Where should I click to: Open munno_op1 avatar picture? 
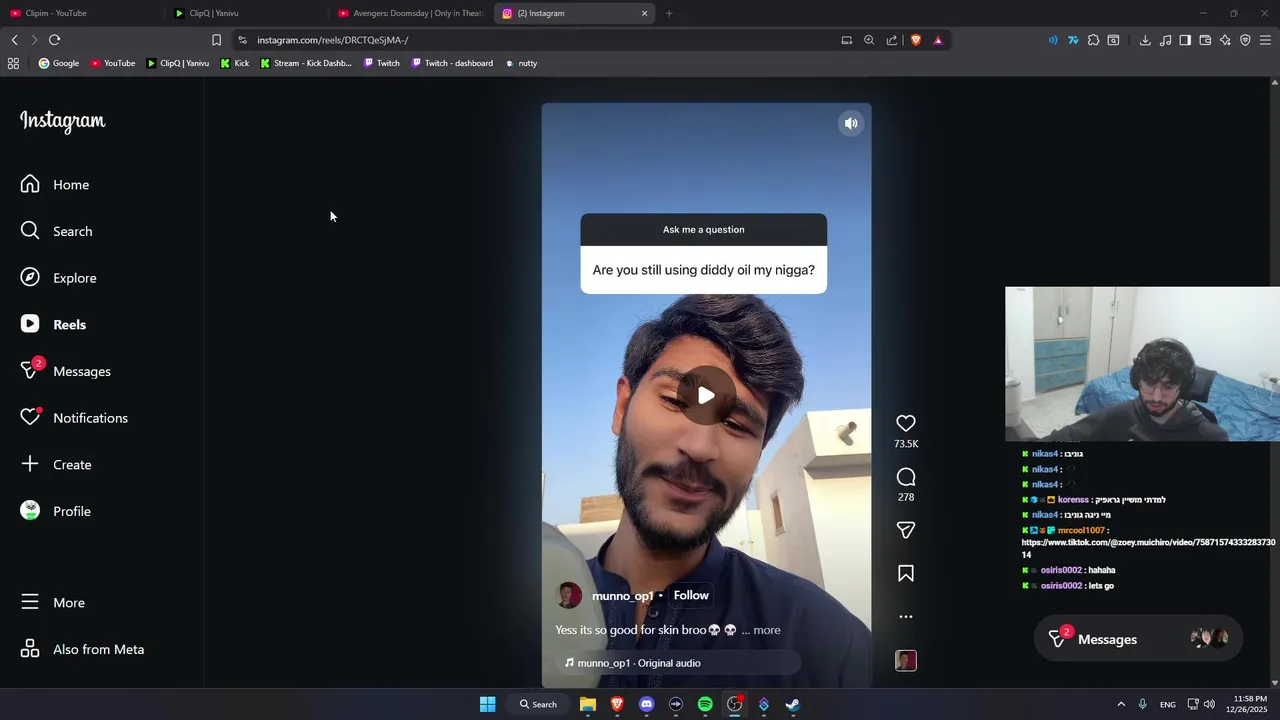[569, 595]
